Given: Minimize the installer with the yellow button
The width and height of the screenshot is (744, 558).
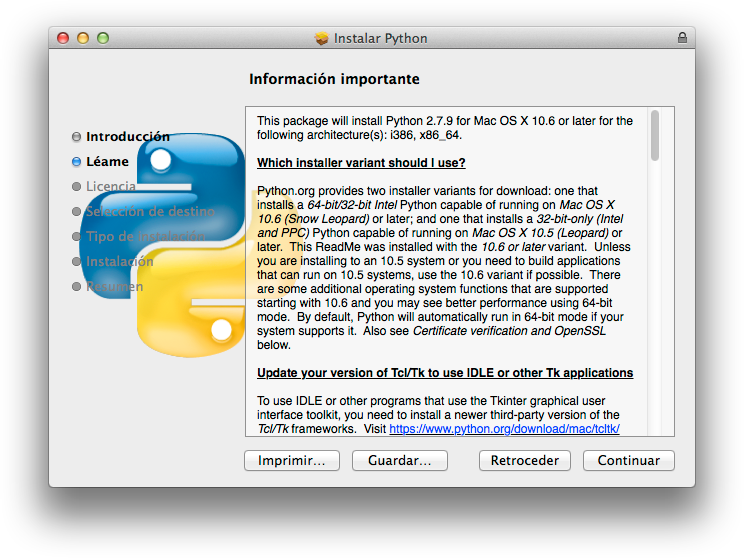Looking at the screenshot, I should click(x=83, y=38).
